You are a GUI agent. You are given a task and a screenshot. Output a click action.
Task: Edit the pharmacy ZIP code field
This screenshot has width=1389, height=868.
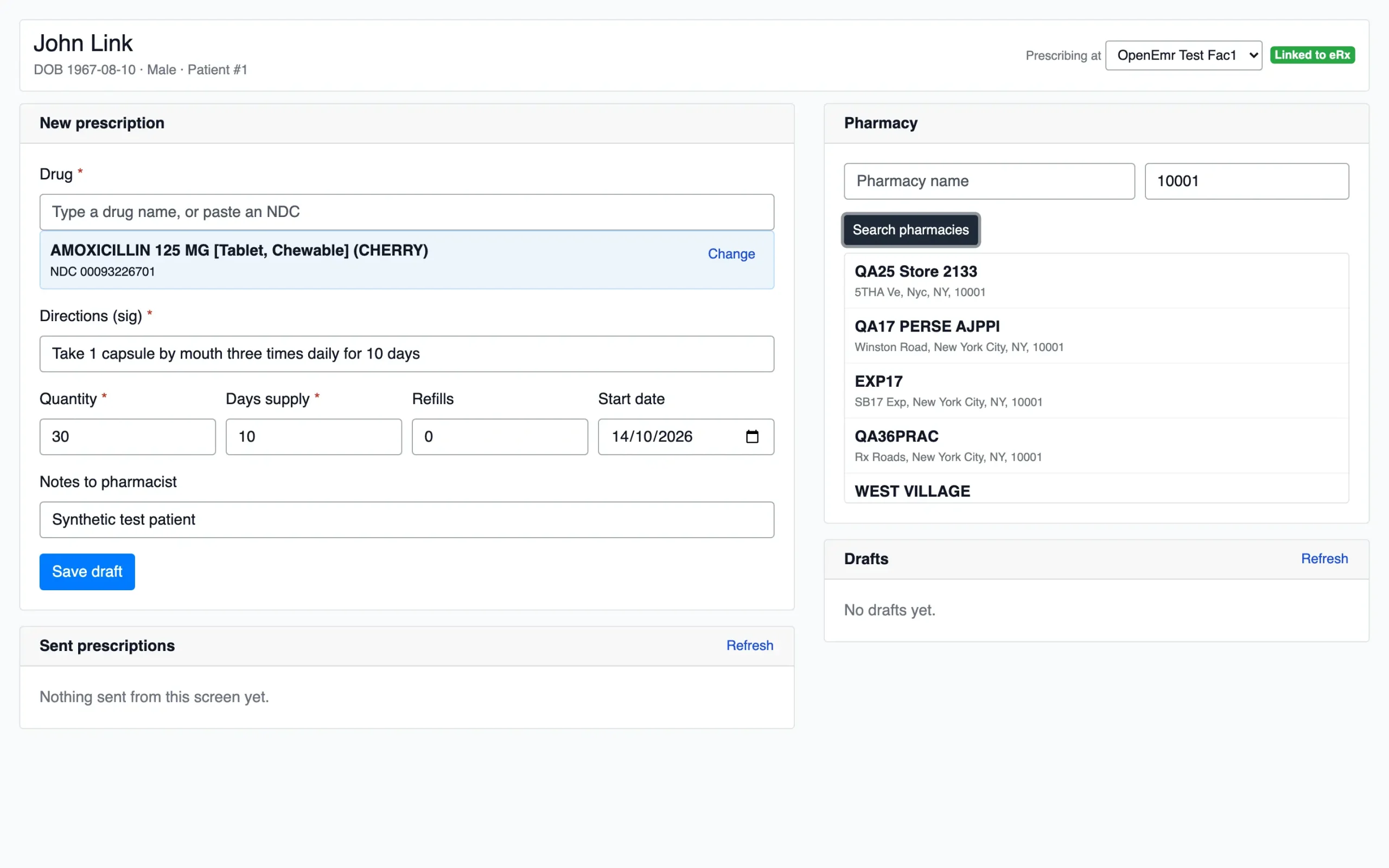click(x=1247, y=181)
